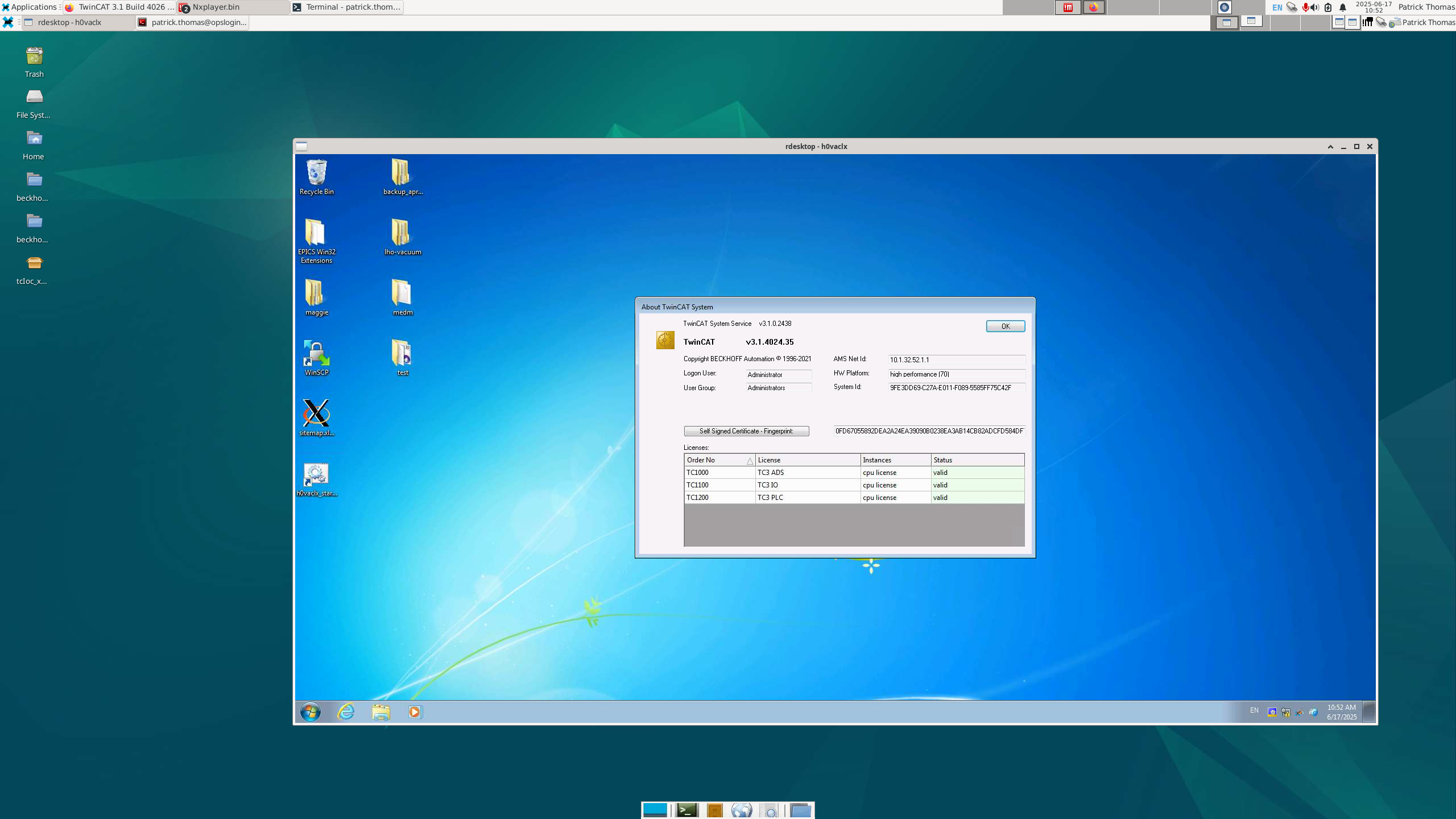Click the TwinCAT tray icon with gear
This screenshot has width=1456, height=819.
1272,712
